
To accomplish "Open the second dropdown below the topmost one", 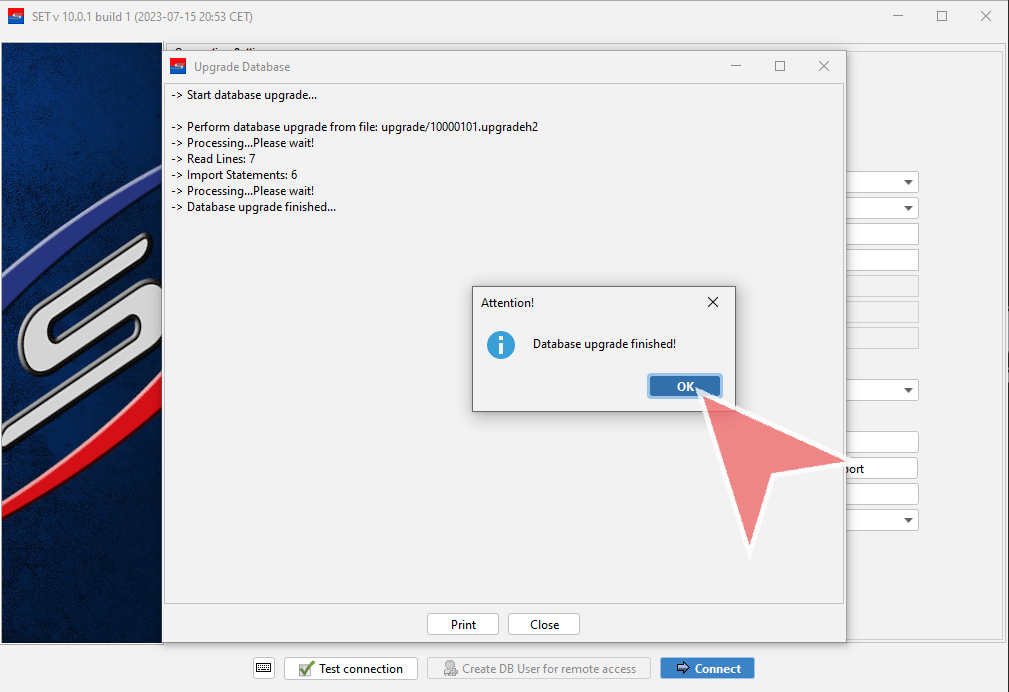I will pos(908,208).
